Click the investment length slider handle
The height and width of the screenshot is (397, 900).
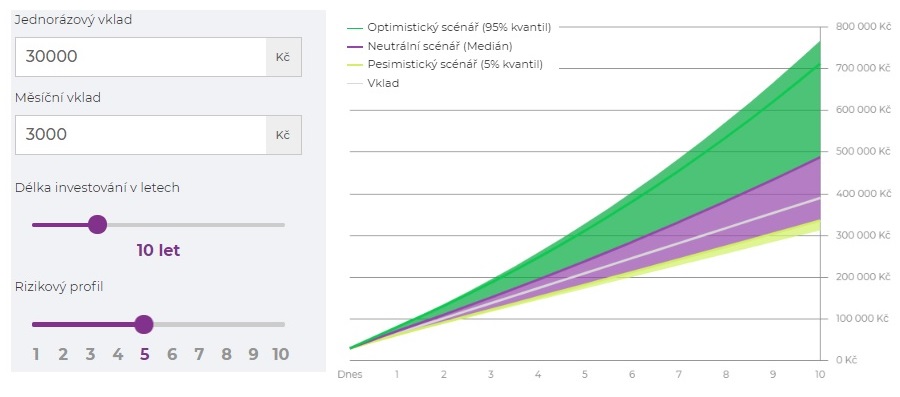click(98, 225)
